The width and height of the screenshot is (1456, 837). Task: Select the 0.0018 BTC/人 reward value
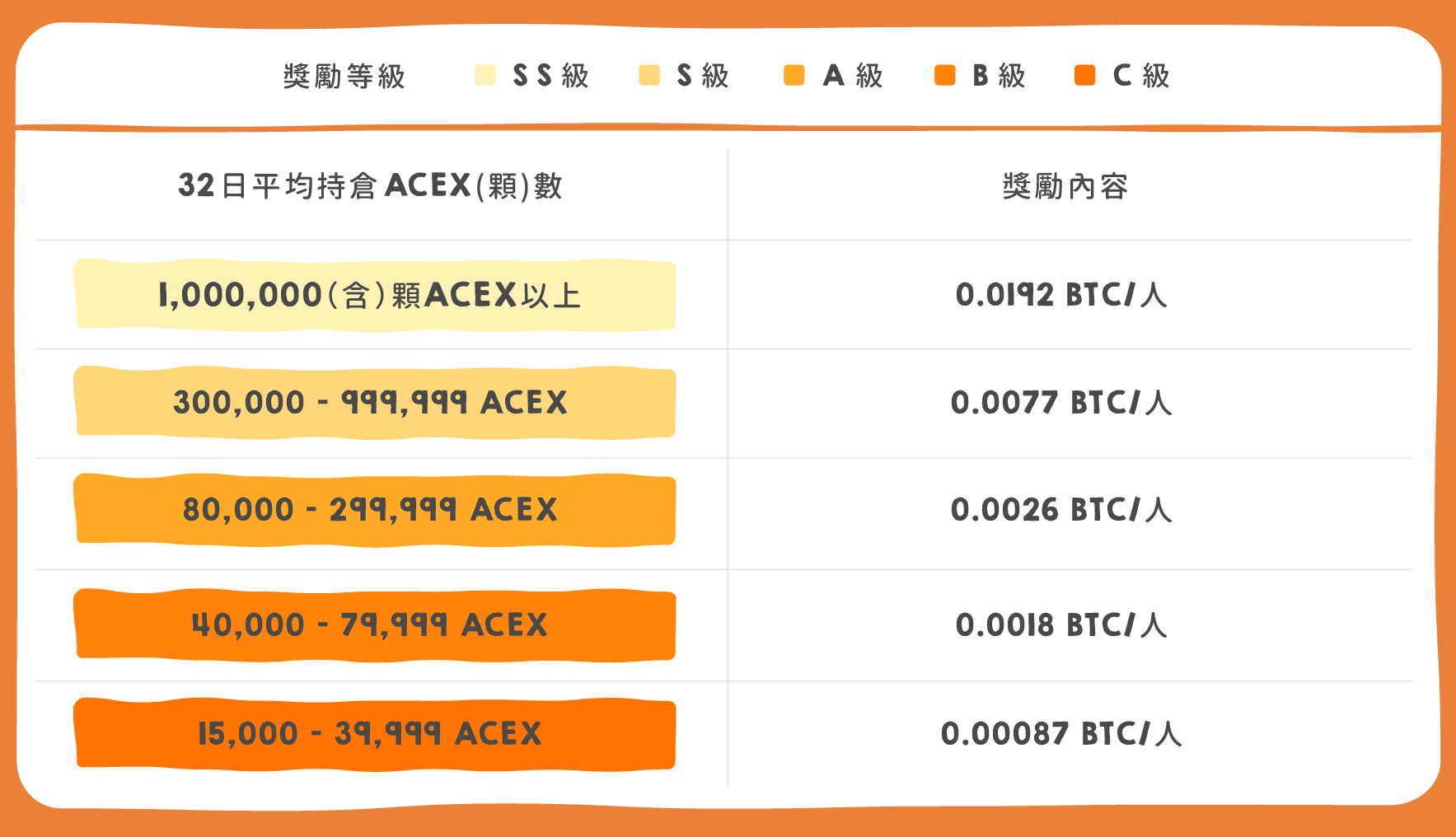click(1061, 625)
